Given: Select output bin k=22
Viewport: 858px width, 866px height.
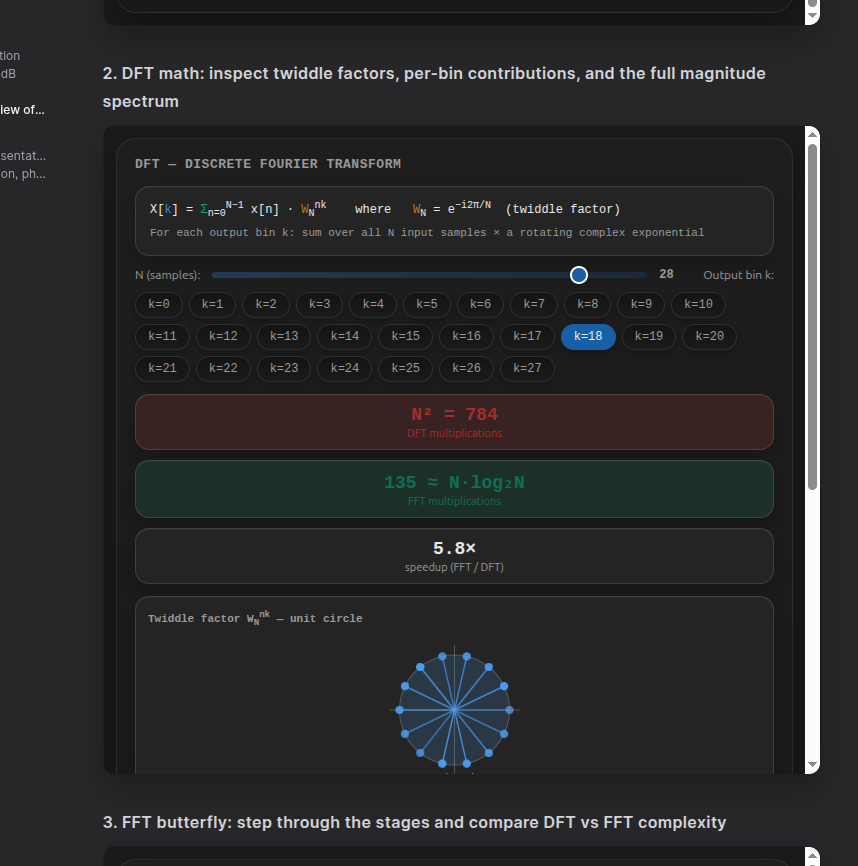Looking at the screenshot, I should pyautogui.click(x=223, y=368).
